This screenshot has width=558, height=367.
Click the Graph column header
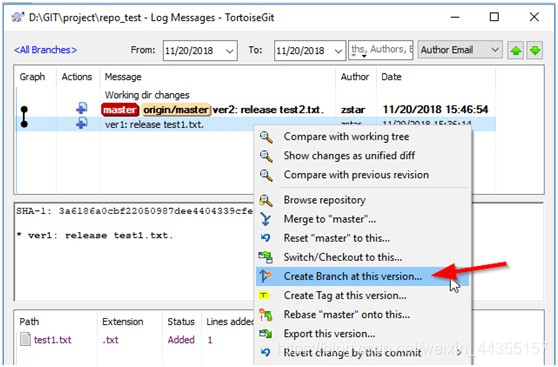pos(32,77)
